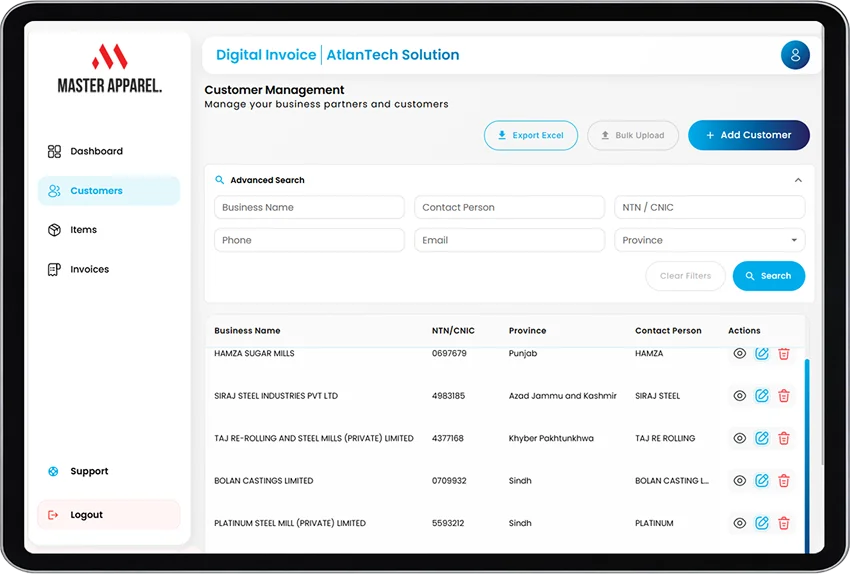Edit the BOLAN CASTINGS LIMITED record

click(762, 480)
